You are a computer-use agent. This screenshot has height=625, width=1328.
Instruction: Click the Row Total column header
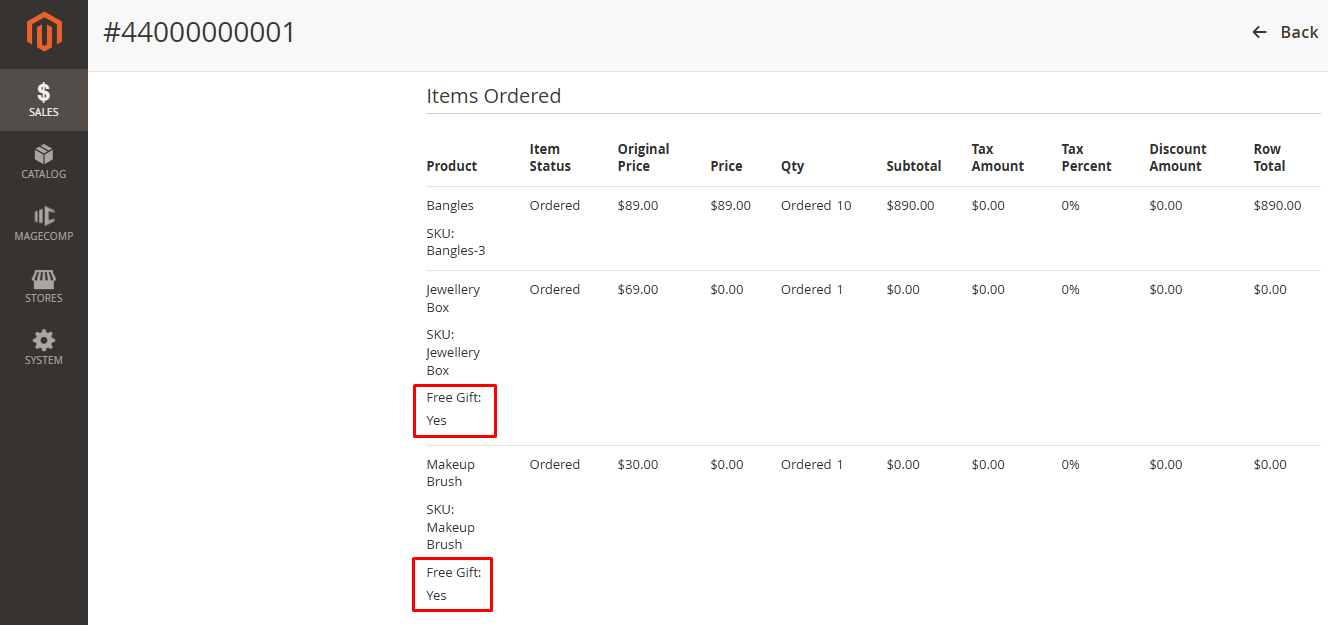pyautogui.click(x=1269, y=157)
